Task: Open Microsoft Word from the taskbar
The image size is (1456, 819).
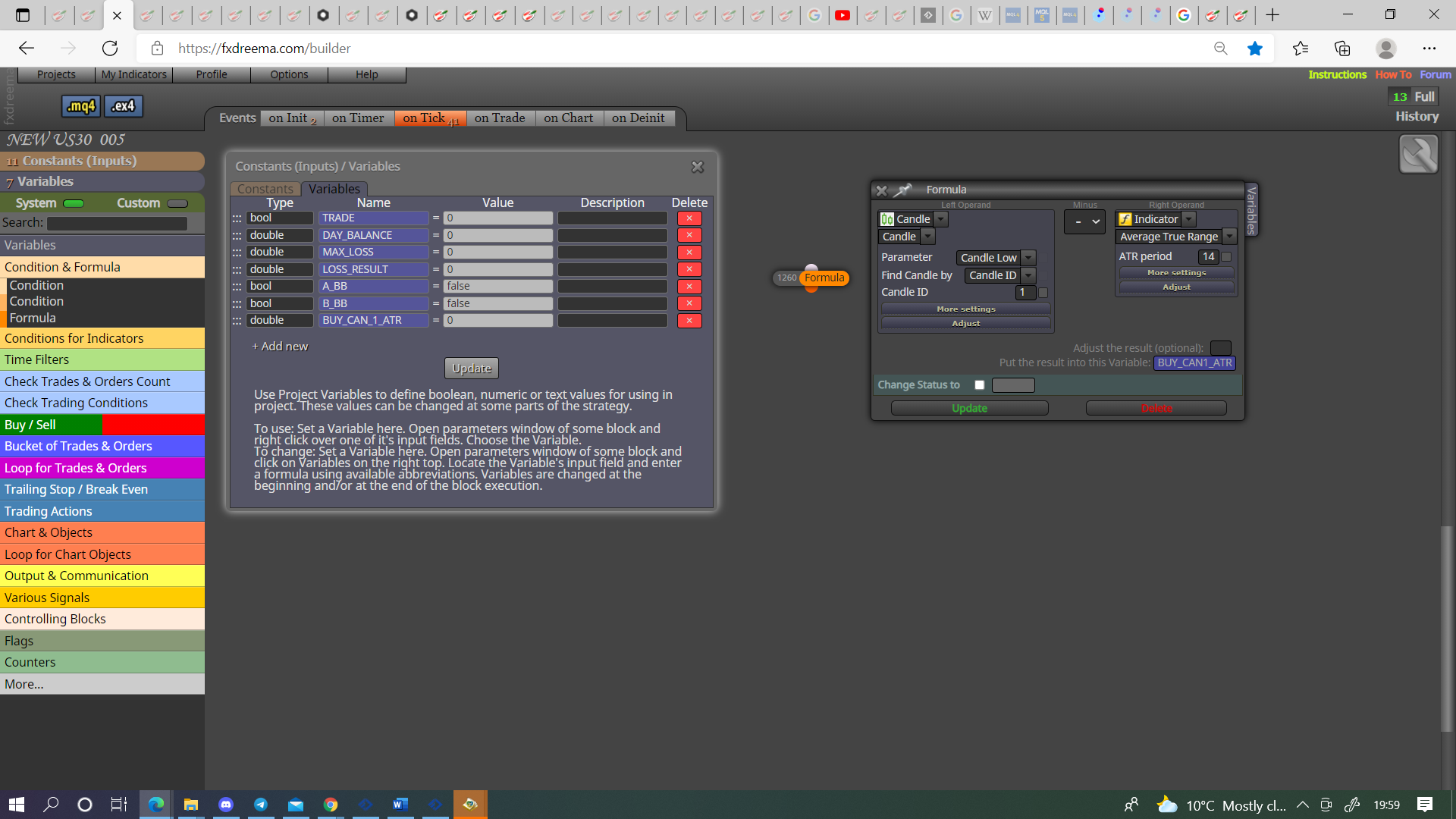Action: (x=400, y=805)
